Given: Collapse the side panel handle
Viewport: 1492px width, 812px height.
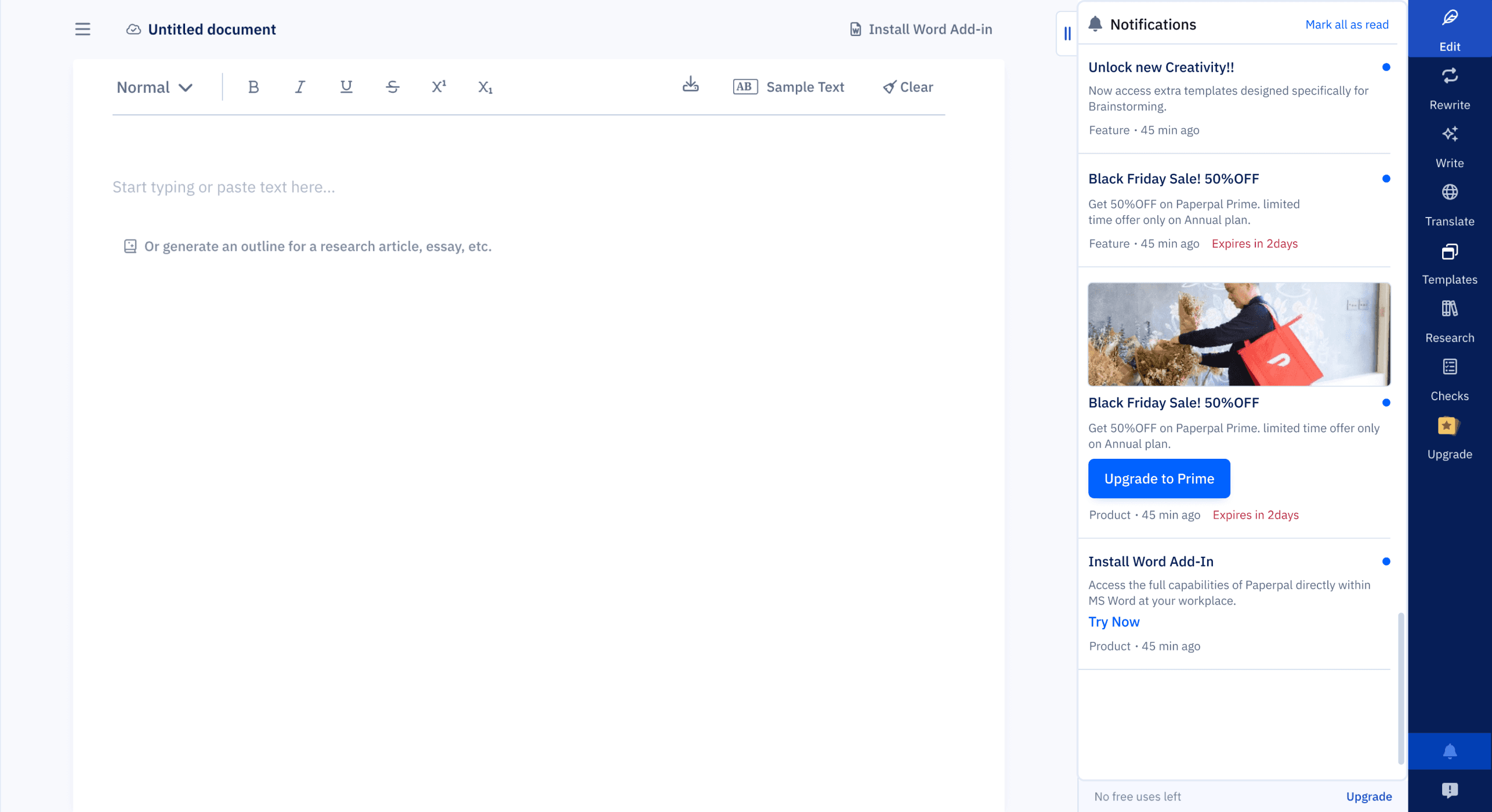Looking at the screenshot, I should pyautogui.click(x=1067, y=34).
